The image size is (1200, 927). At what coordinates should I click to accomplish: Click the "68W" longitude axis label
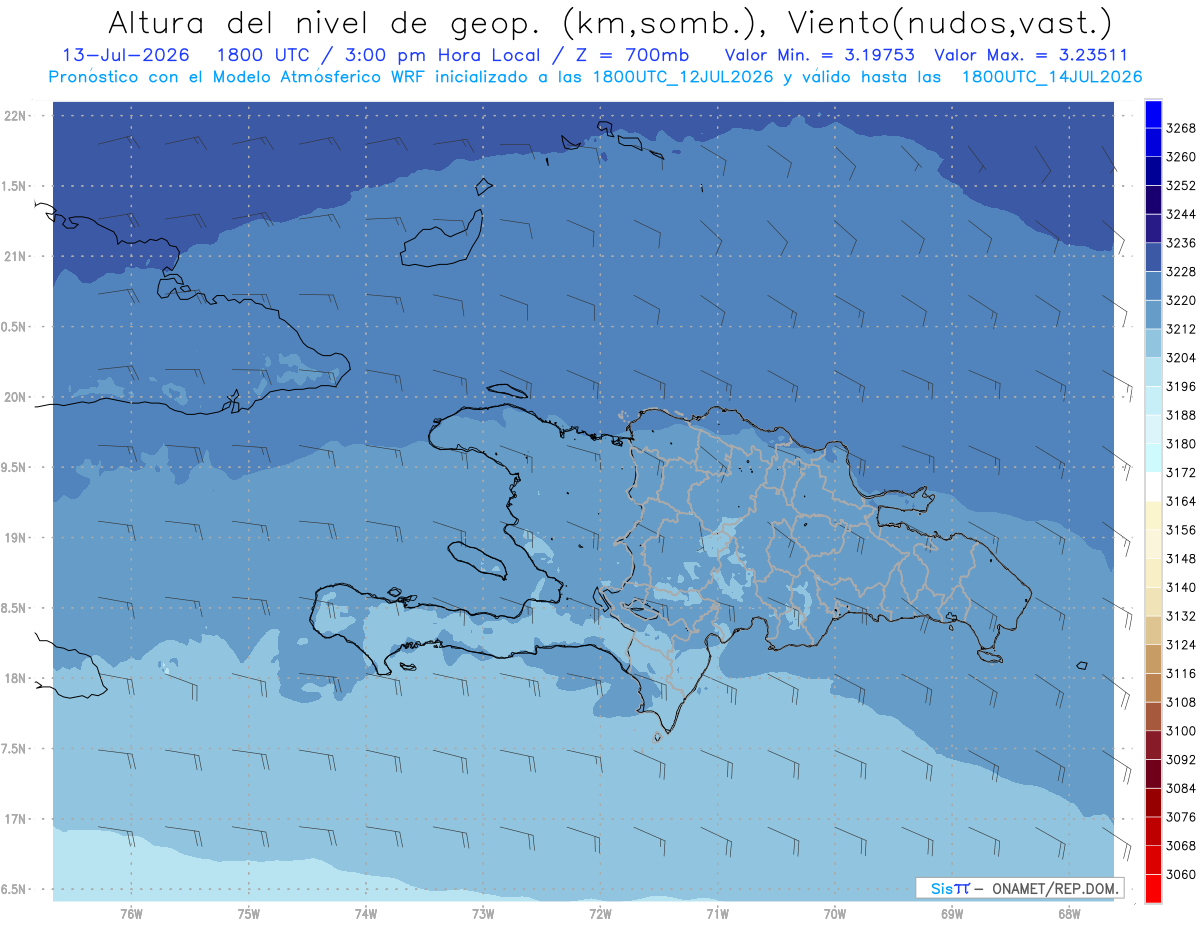click(x=1069, y=914)
